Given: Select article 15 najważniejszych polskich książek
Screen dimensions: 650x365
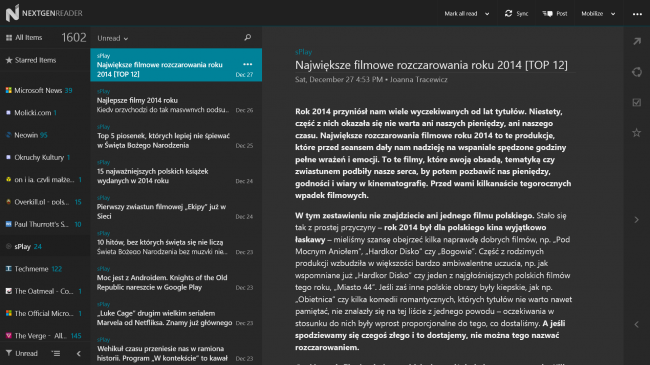Looking at the screenshot, I should [x=176, y=172].
